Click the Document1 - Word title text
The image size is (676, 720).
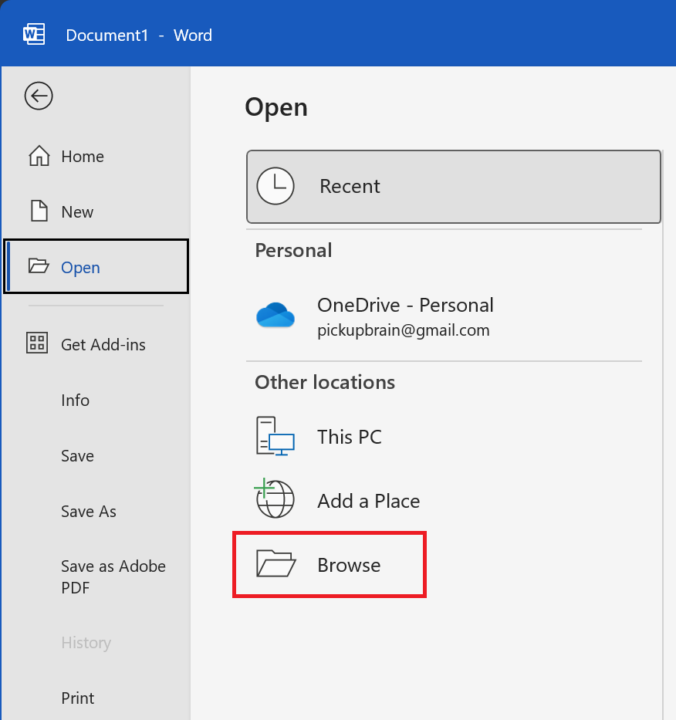click(139, 35)
